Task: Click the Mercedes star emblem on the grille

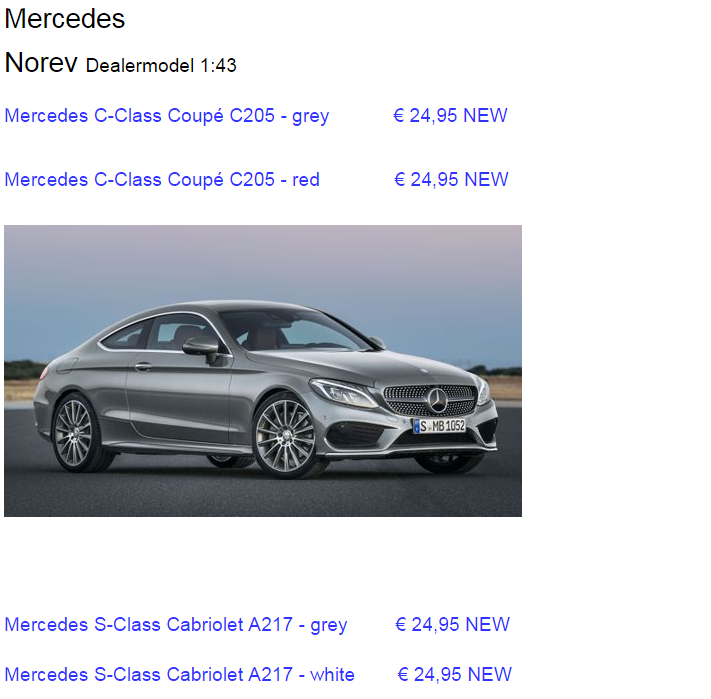Action: [x=437, y=400]
